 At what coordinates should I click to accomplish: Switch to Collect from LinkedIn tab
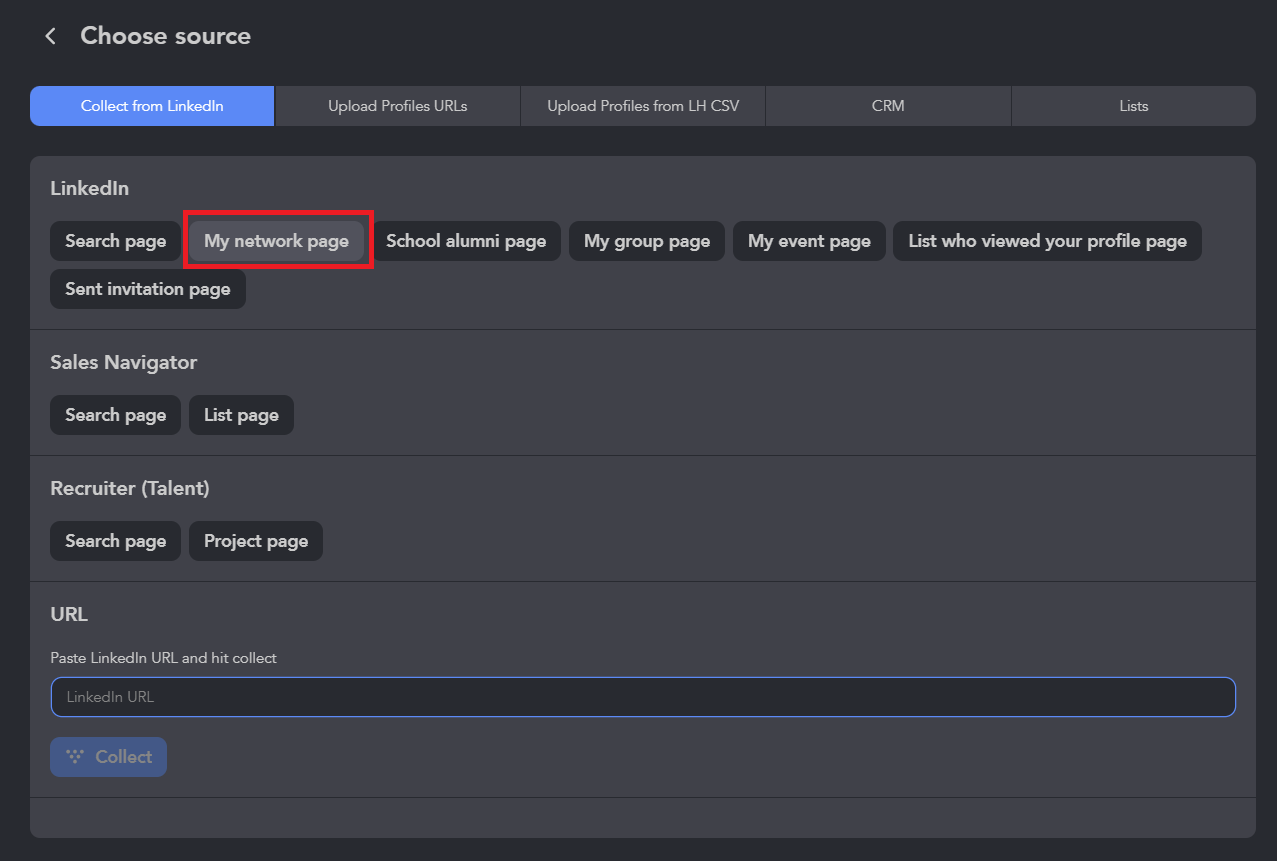point(152,106)
